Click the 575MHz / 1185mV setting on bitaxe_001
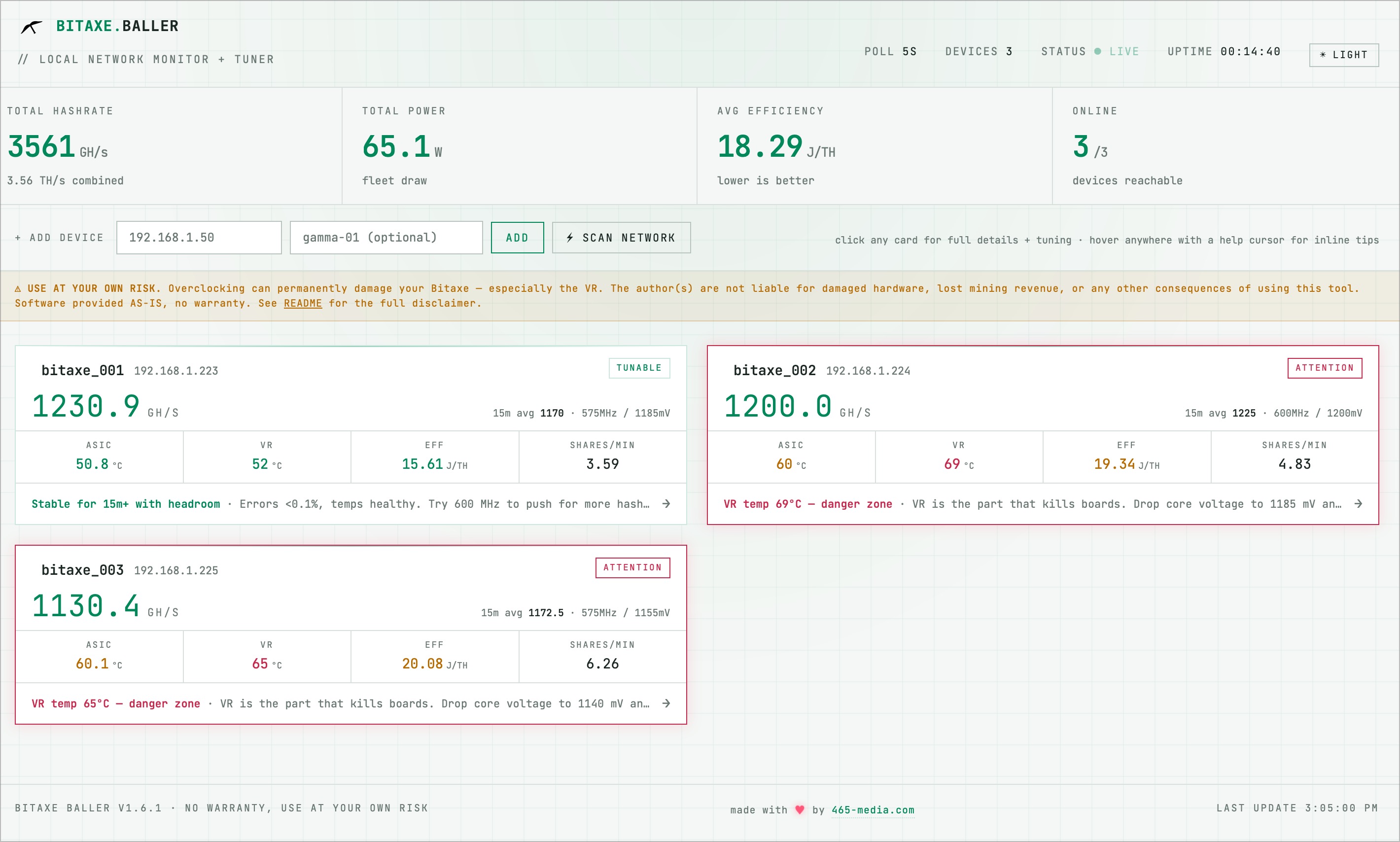 pos(626,413)
